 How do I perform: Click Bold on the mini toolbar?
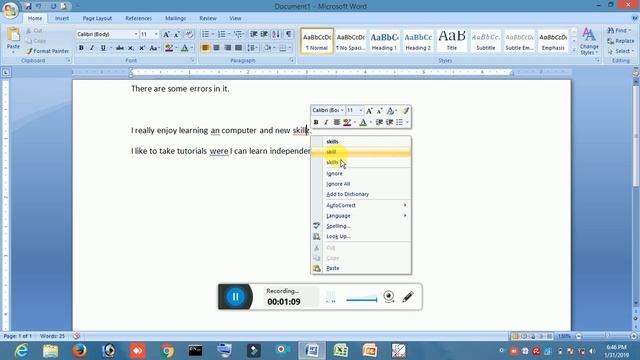pos(316,122)
